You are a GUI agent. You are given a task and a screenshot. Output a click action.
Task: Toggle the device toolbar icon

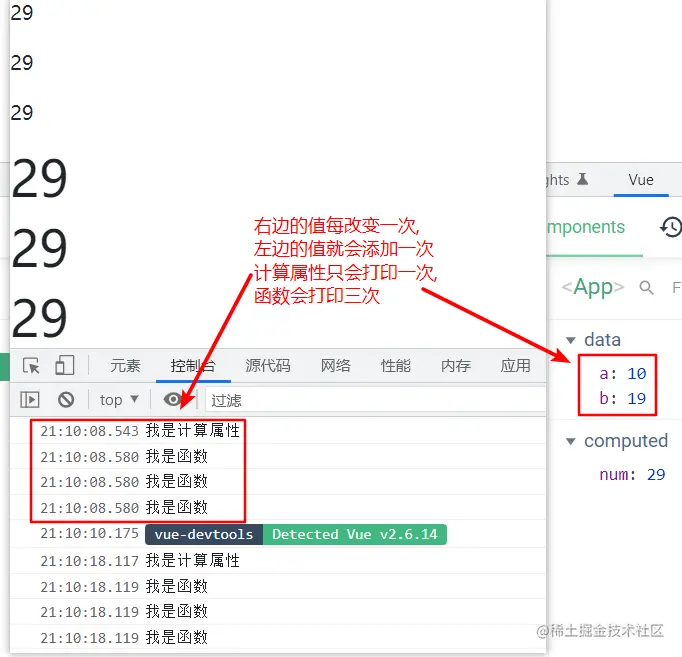(x=65, y=365)
